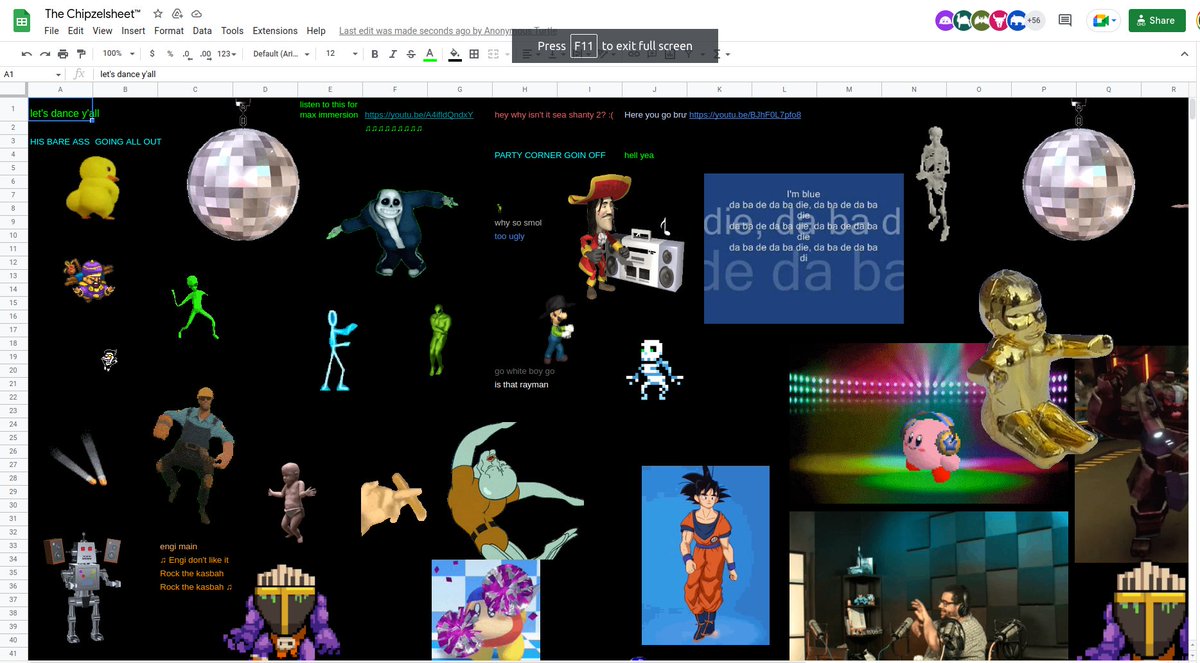Viewport: 1200px width, 663px height.
Task: Open the zoom 100% dropdown
Action: [116, 54]
